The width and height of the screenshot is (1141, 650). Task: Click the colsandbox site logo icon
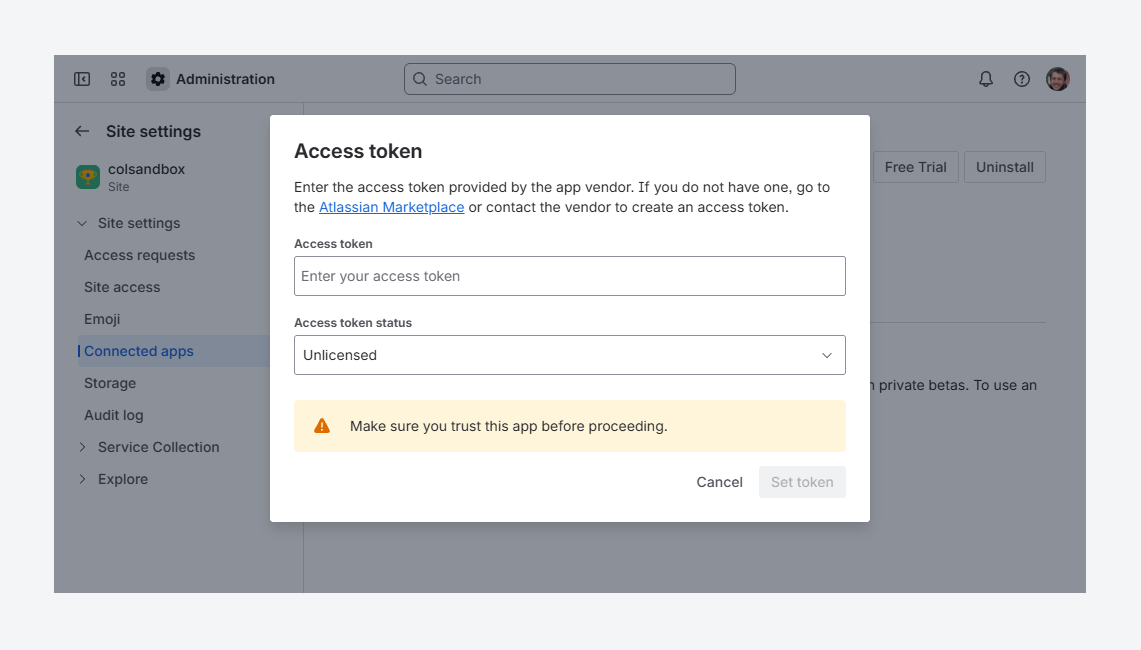(88, 177)
